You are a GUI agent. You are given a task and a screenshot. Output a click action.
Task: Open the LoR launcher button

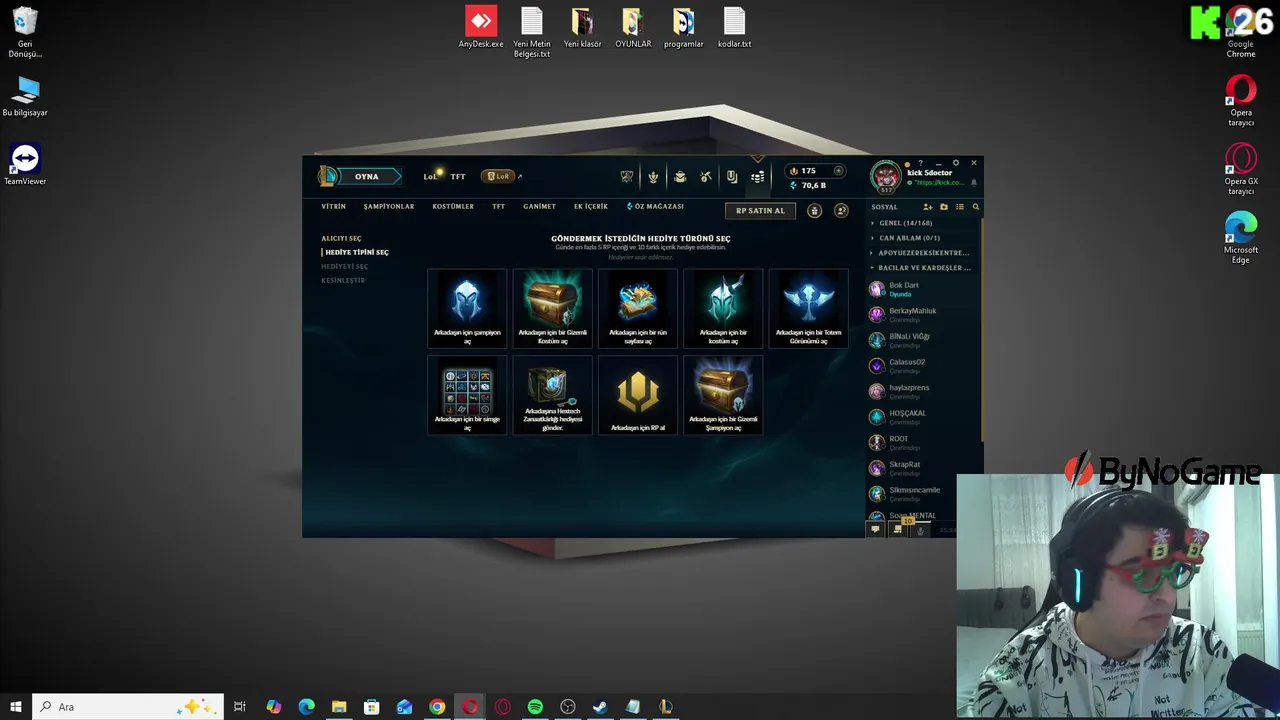[499, 176]
